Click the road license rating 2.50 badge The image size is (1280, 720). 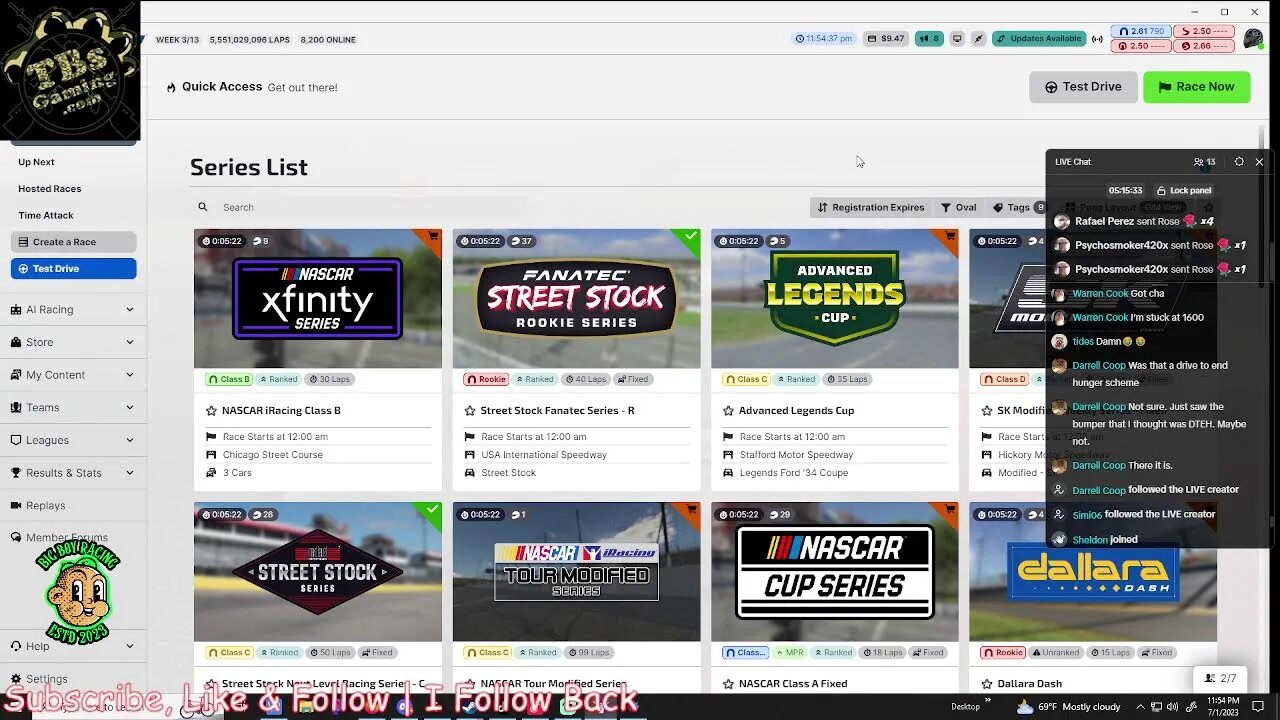1204,32
